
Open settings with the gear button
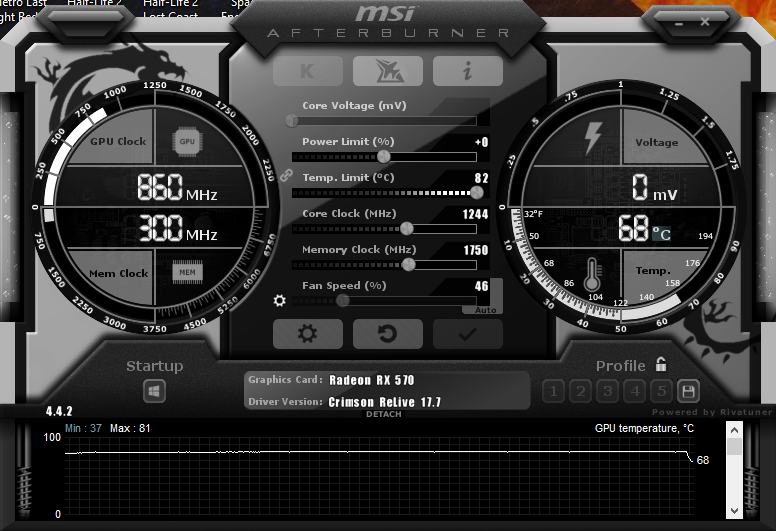click(x=307, y=334)
